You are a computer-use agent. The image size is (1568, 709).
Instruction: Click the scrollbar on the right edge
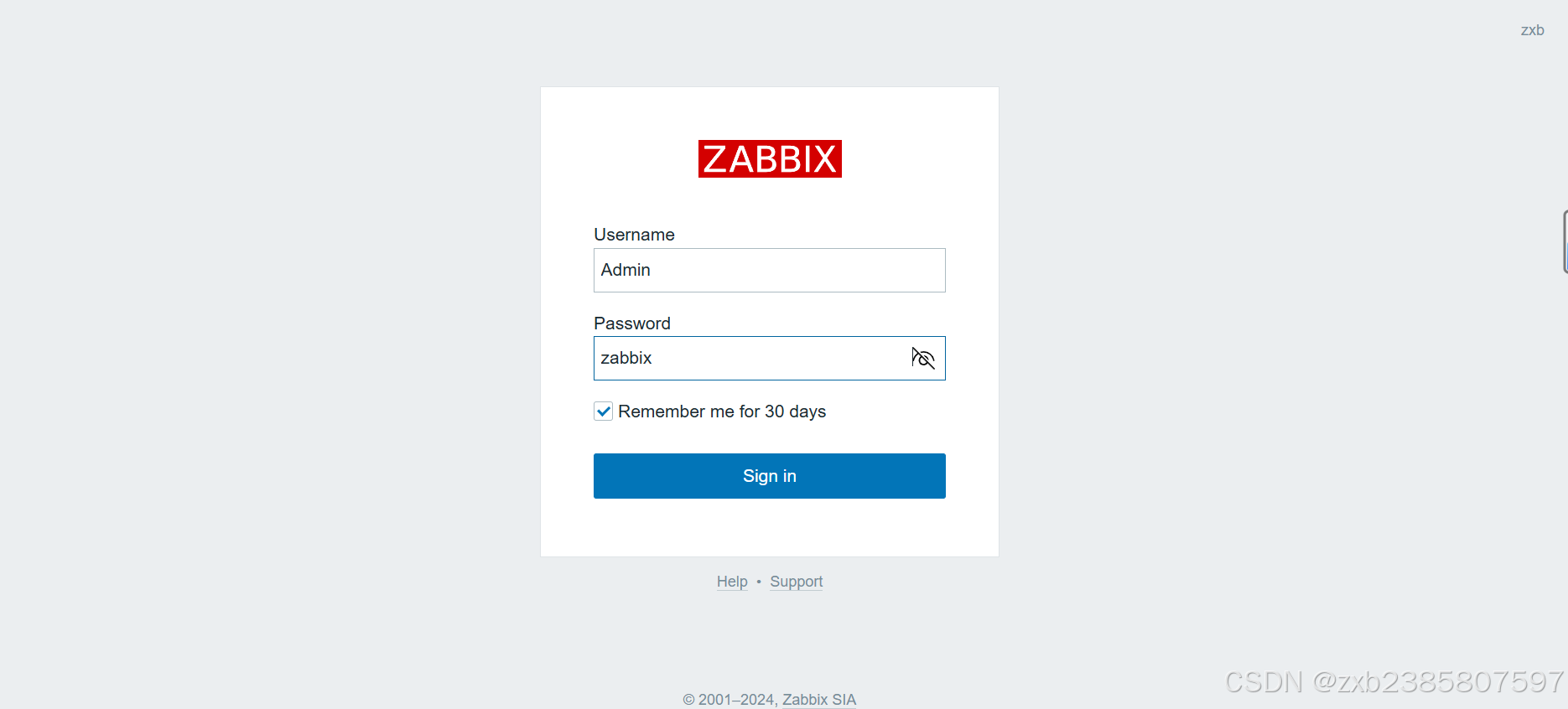[1565, 243]
